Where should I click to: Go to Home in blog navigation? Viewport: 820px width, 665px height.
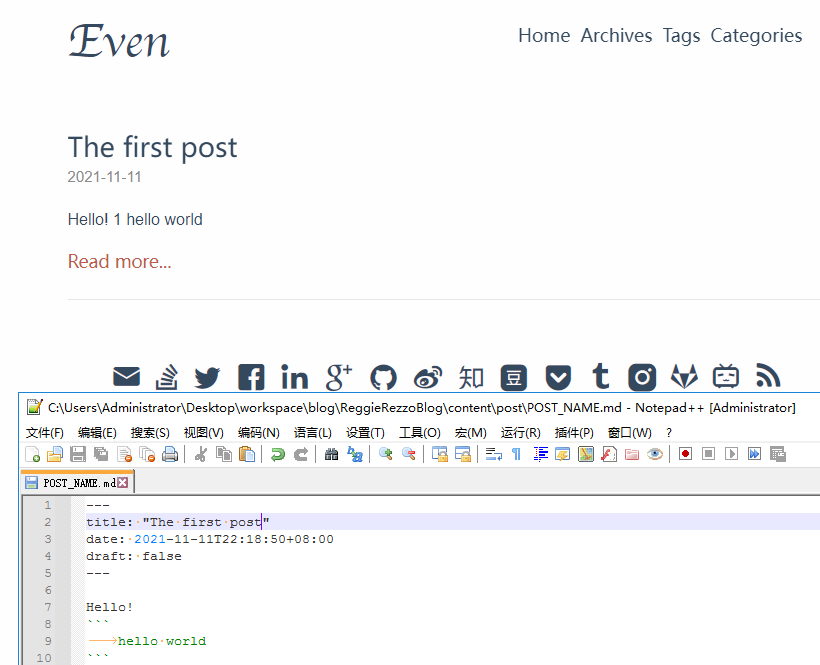click(x=544, y=36)
